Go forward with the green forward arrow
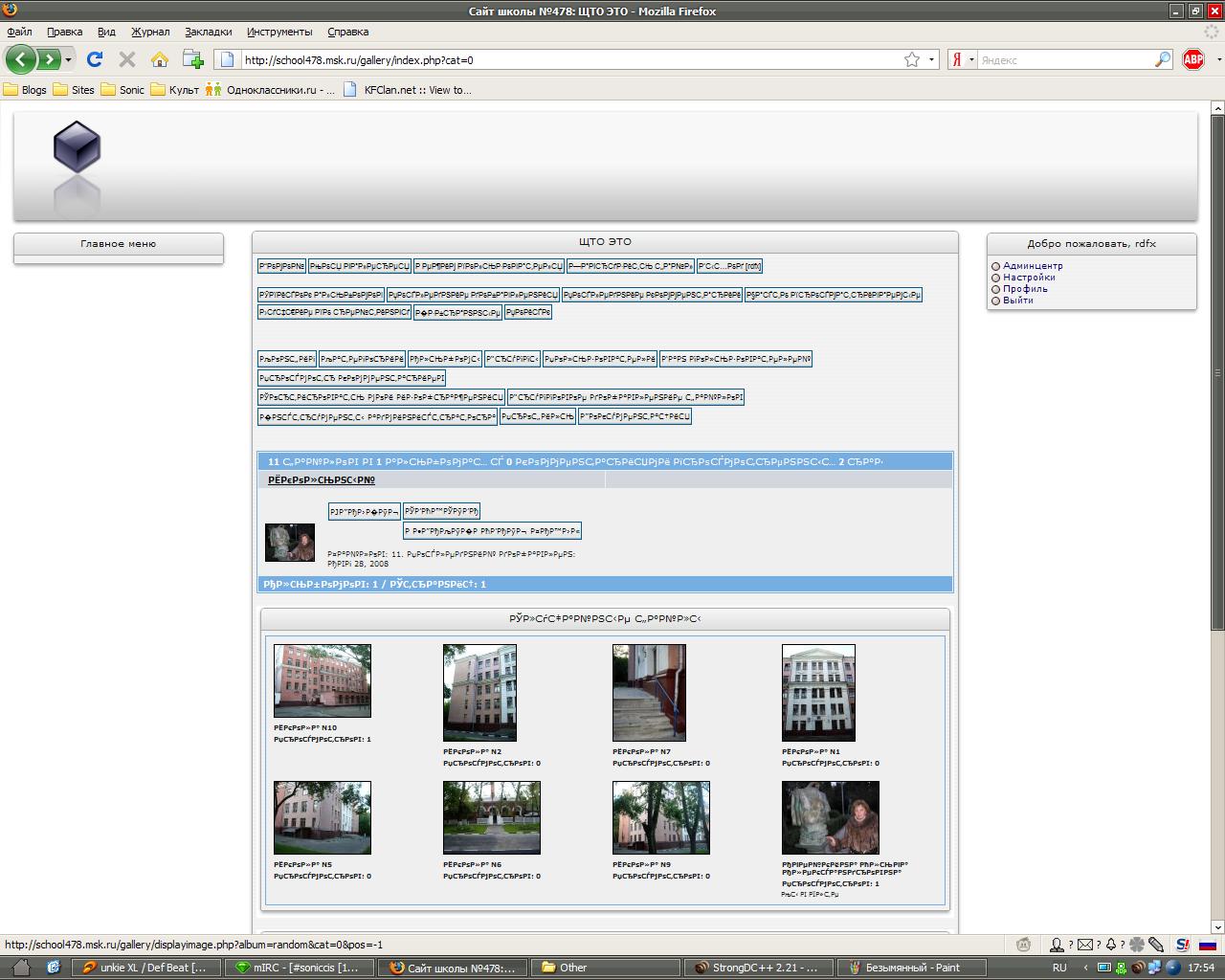Viewport: 1225px width, 980px height. click(48, 59)
